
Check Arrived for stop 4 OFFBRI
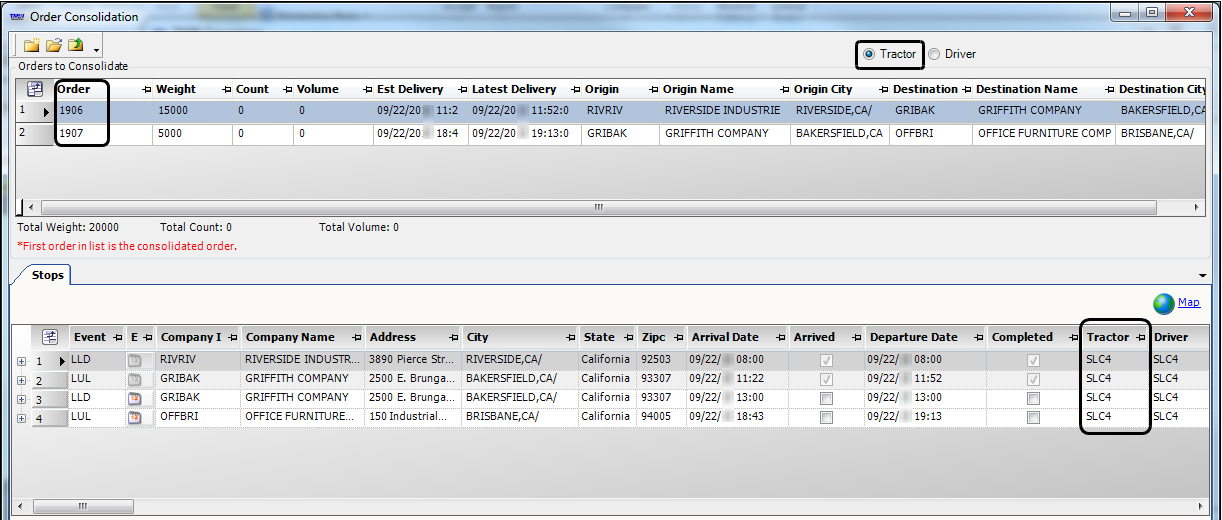pyautogui.click(x=825, y=417)
